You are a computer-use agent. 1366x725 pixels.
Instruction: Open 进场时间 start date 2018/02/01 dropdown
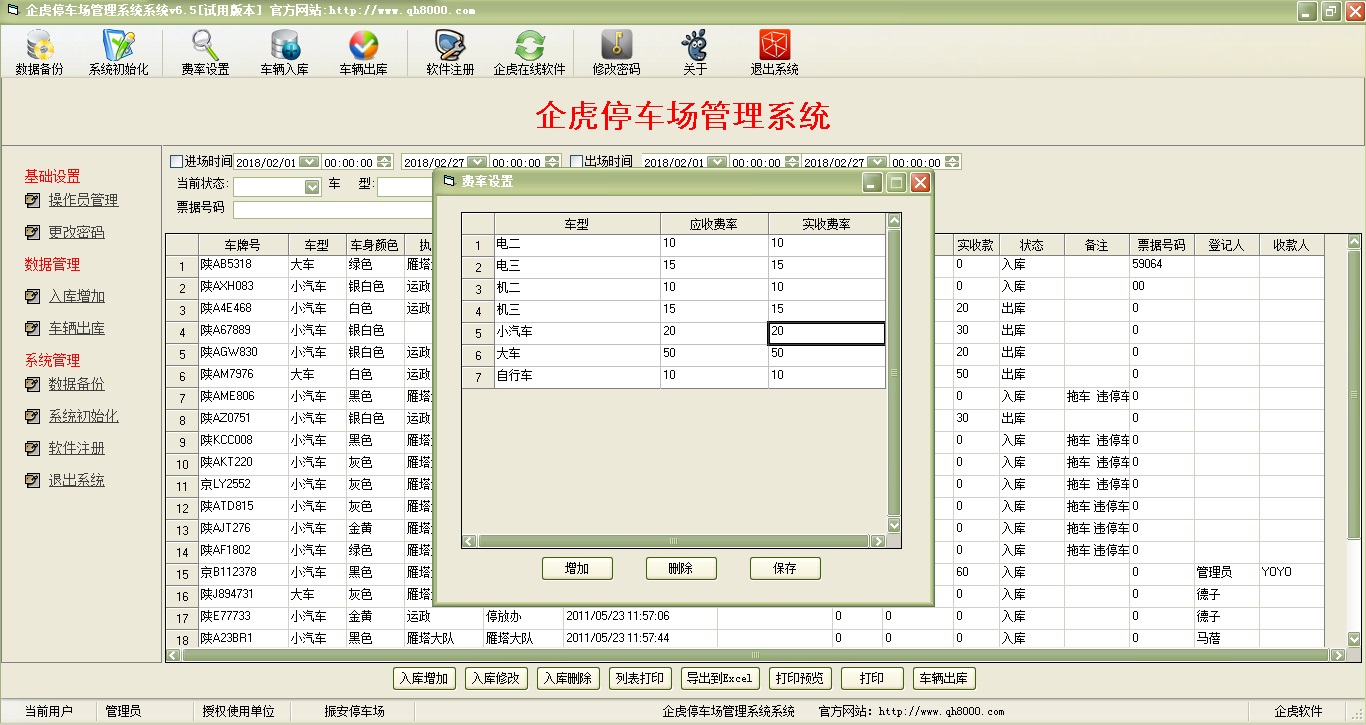[x=309, y=162]
